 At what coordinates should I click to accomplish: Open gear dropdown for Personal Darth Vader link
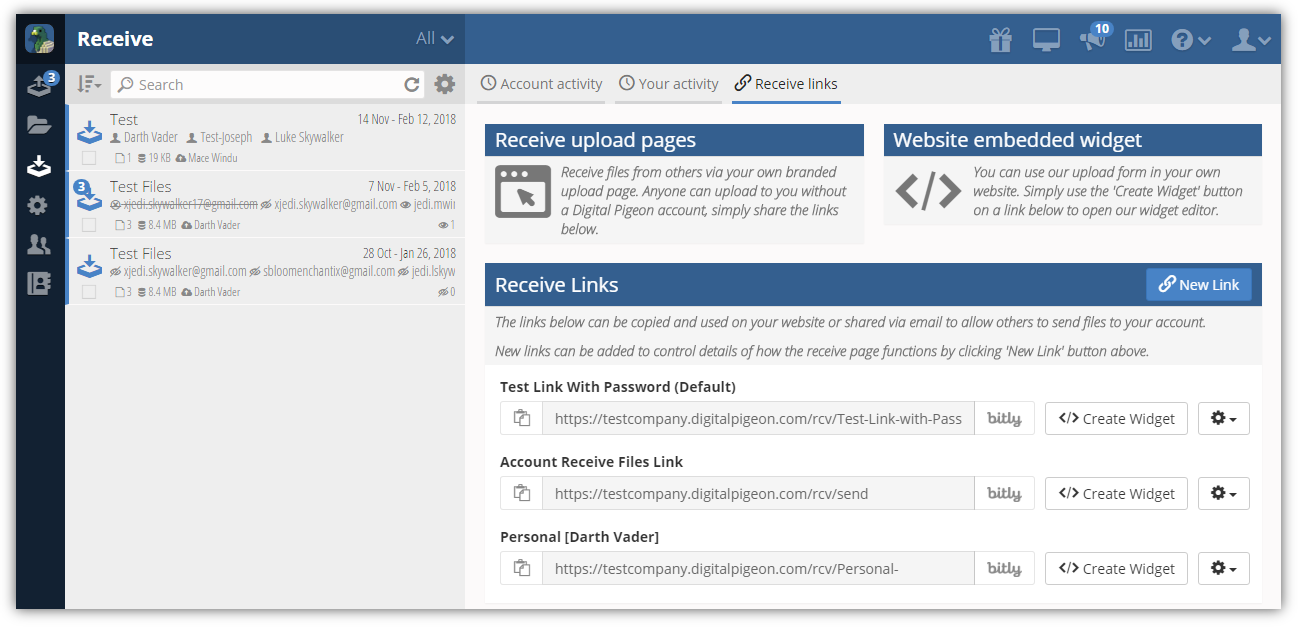1224,569
